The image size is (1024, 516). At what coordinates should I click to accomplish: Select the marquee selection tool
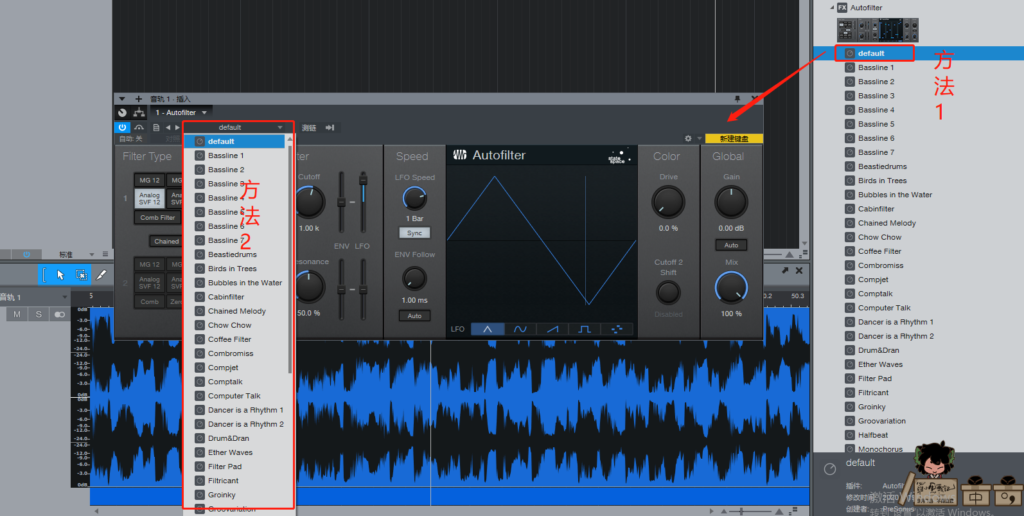point(81,275)
